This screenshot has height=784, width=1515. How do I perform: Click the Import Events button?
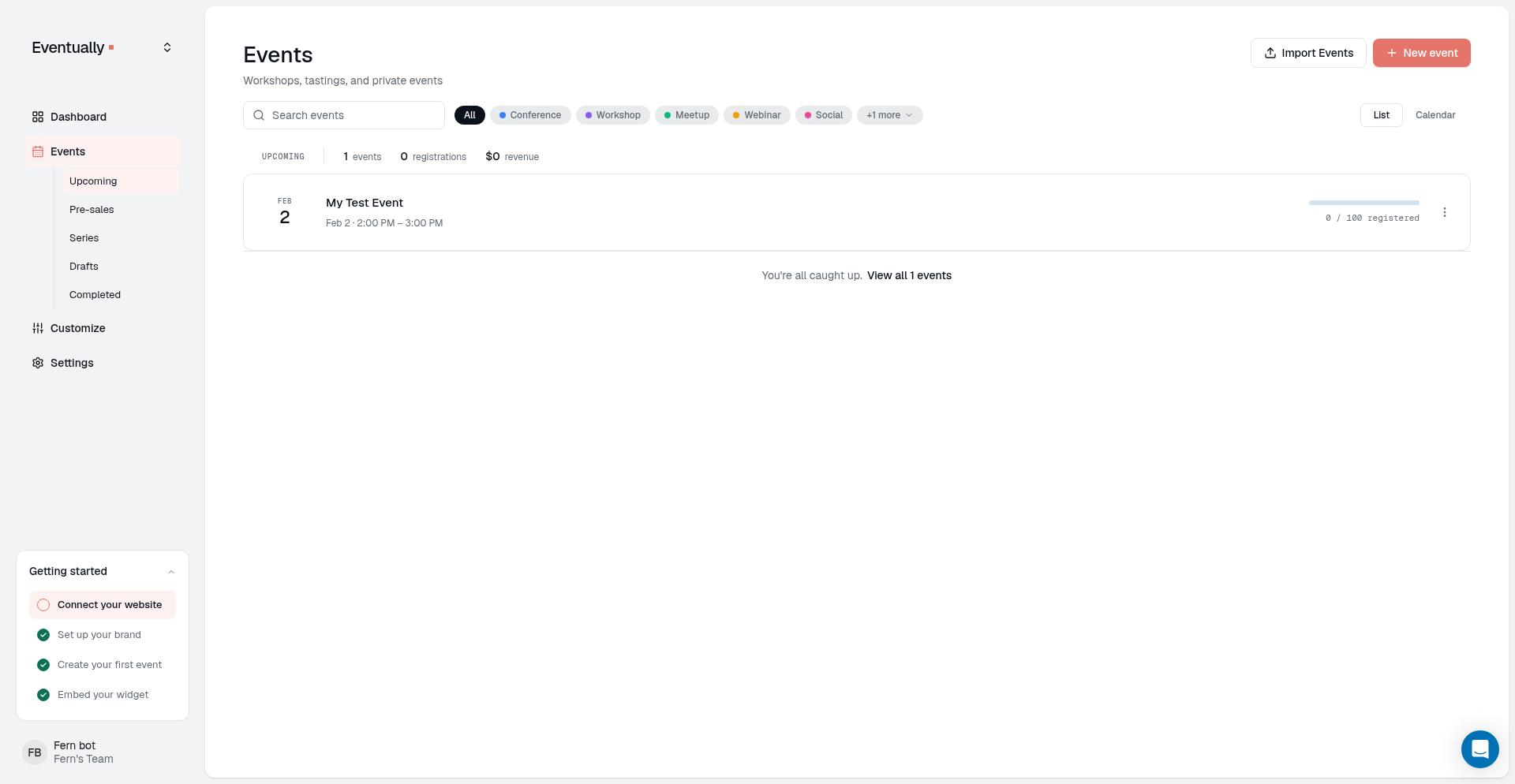click(1308, 53)
